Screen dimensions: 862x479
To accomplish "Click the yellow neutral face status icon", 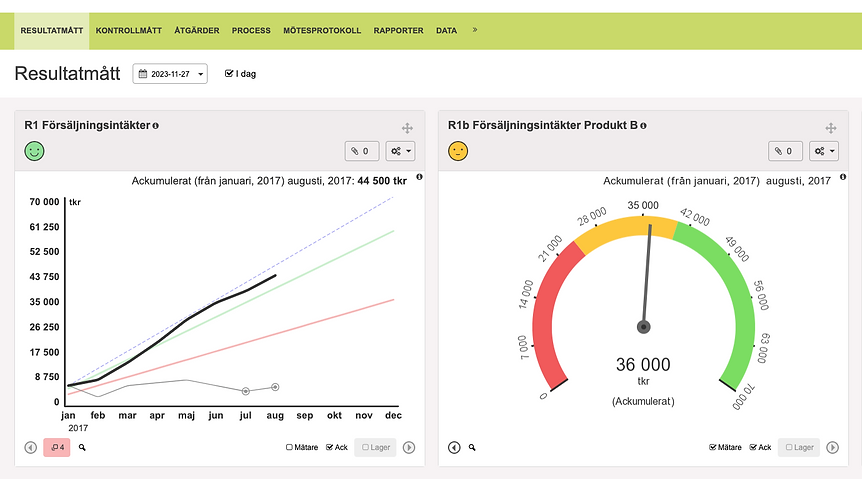I will pyautogui.click(x=458, y=151).
